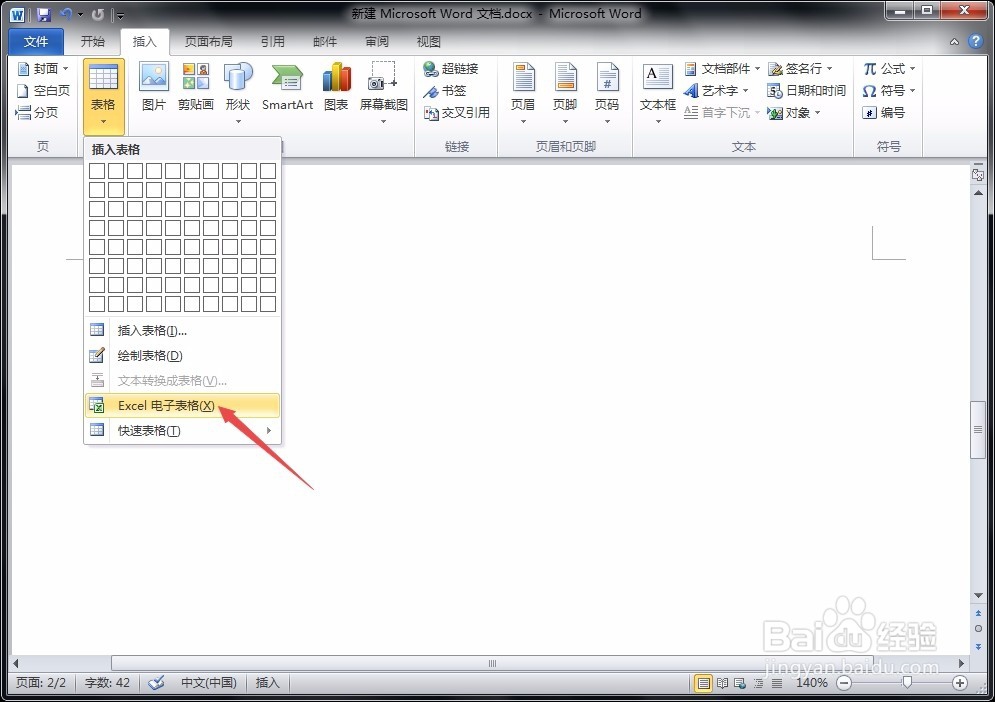Image resolution: width=995 pixels, height=702 pixels.
Task: Insert 日期和时间 date and time
Action: pyautogui.click(x=807, y=91)
